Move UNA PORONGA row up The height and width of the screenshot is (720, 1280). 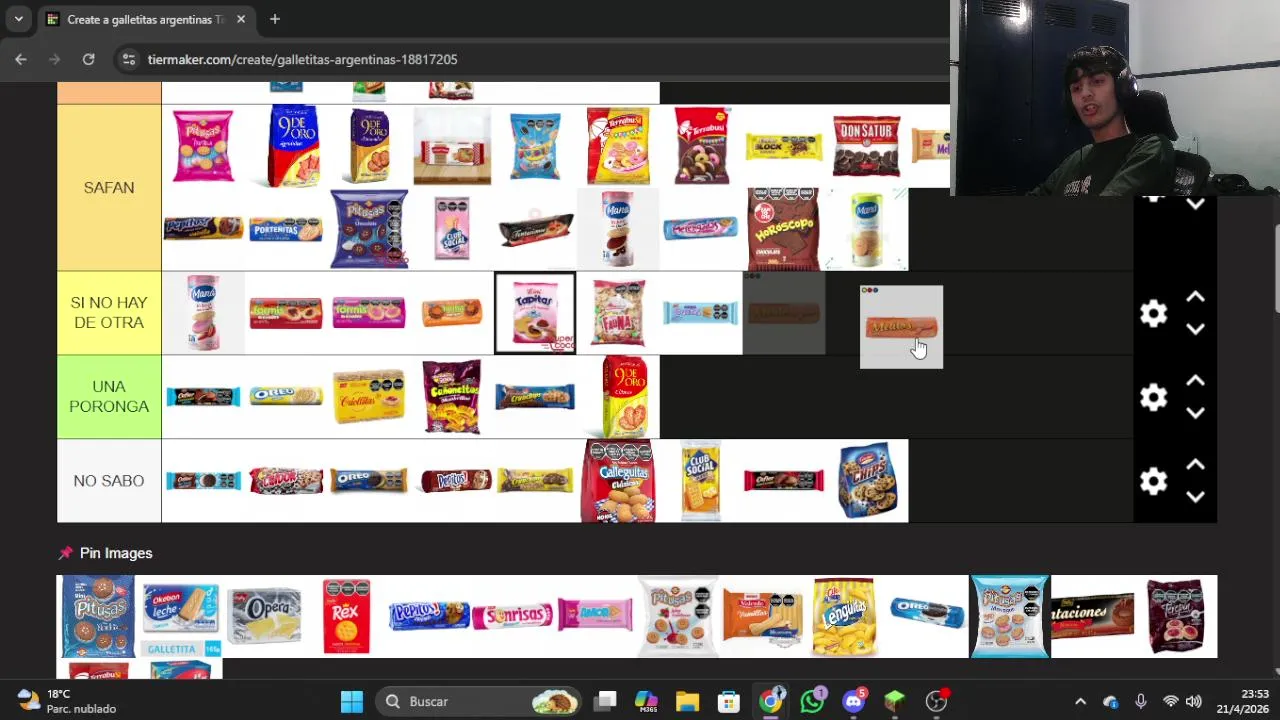click(1195, 381)
